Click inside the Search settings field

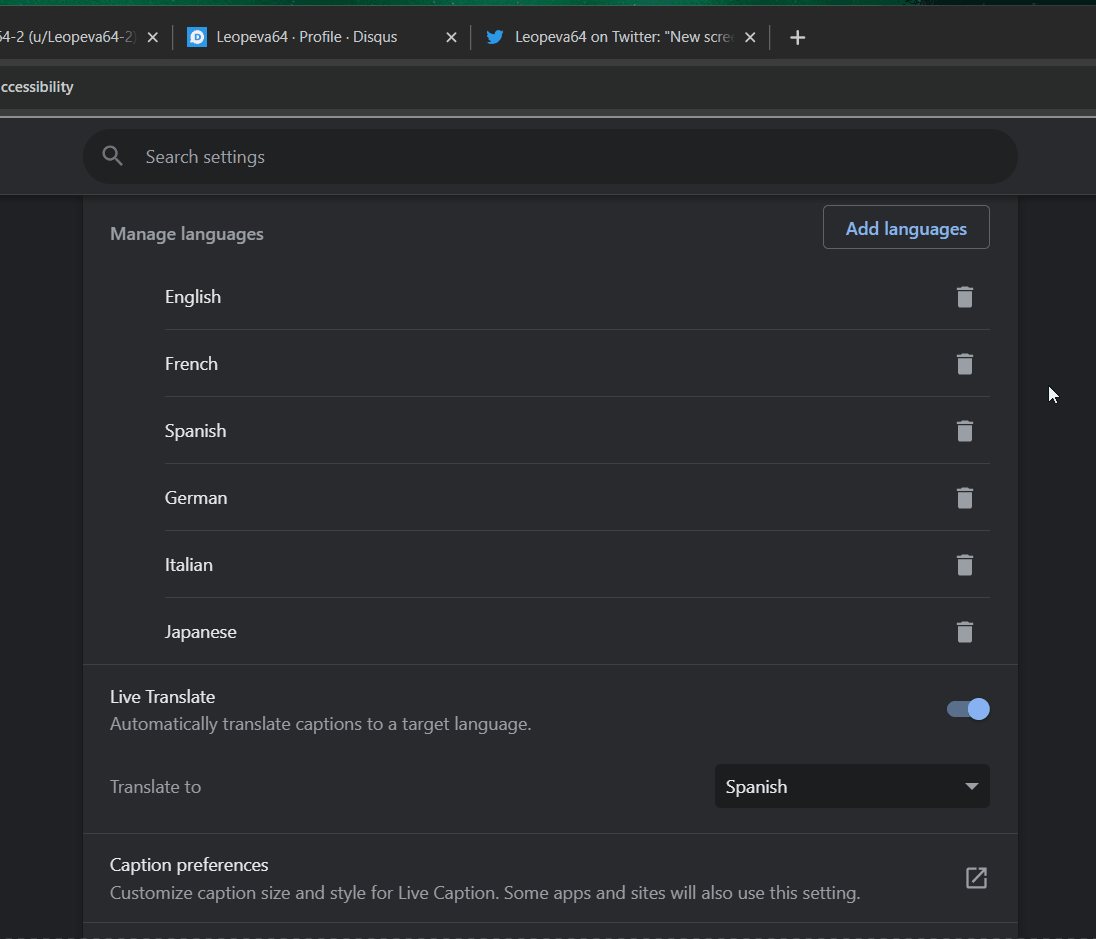pos(300,156)
